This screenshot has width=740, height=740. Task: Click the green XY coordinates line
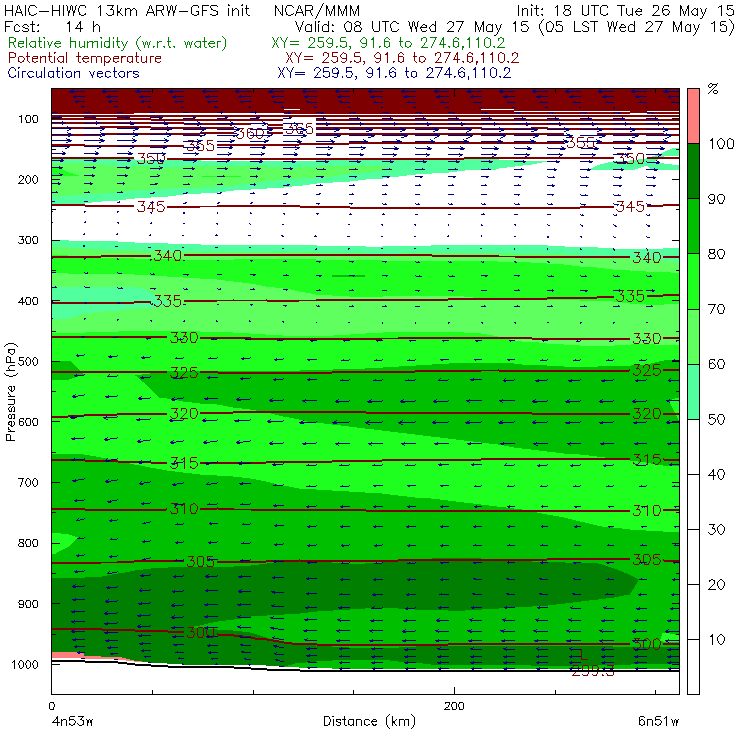coord(388,43)
